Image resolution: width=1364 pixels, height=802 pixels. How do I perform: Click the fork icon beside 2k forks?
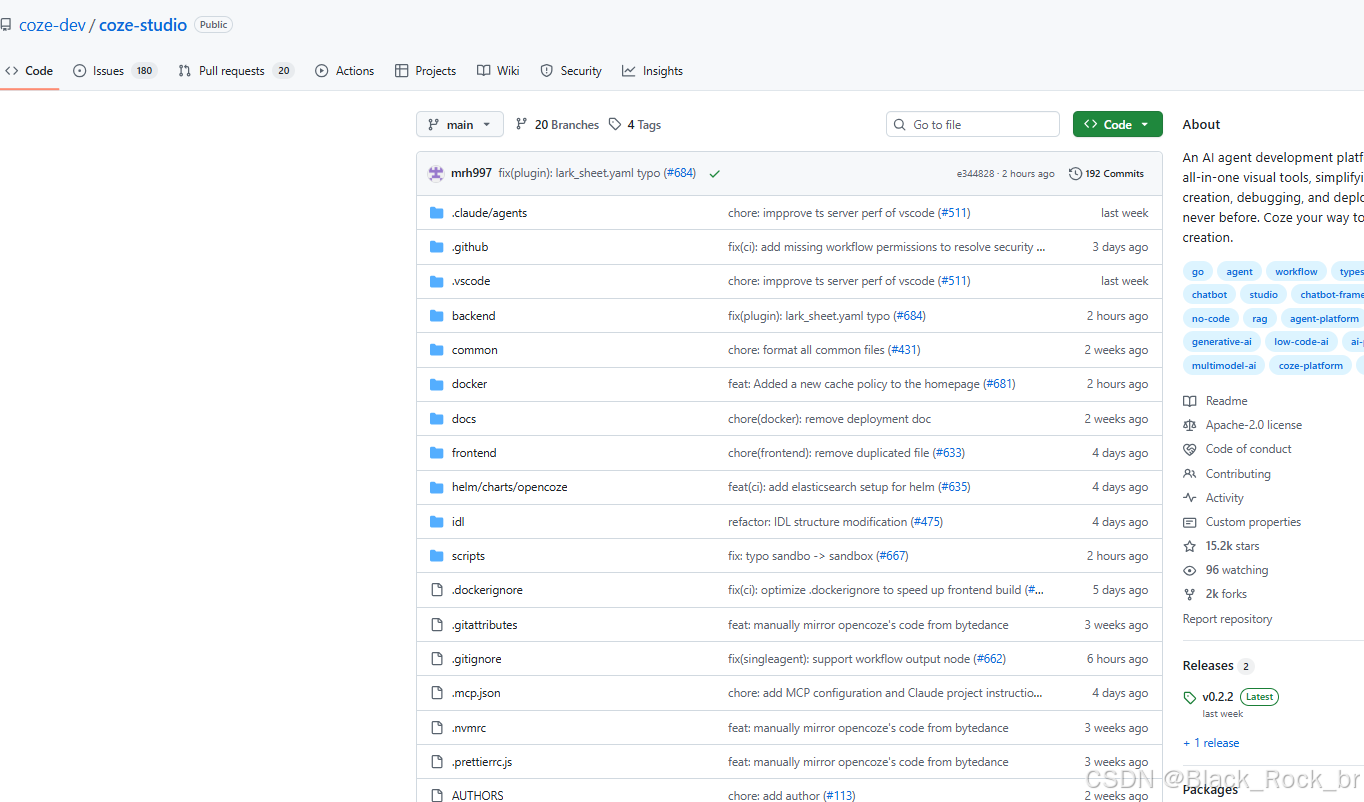[1189, 594]
